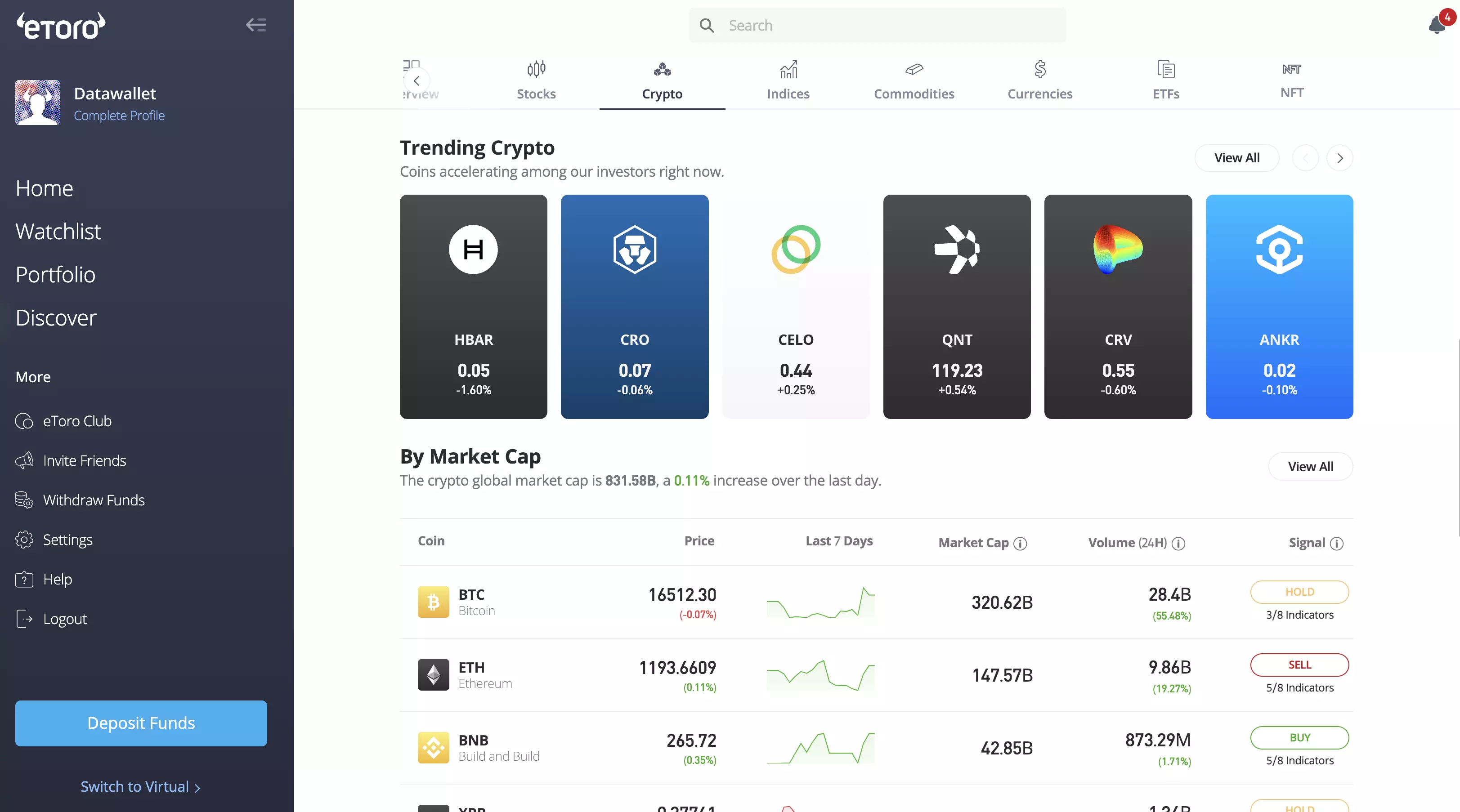Image resolution: width=1460 pixels, height=812 pixels.
Task: Click the search magnifier icon
Action: click(x=707, y=26)
